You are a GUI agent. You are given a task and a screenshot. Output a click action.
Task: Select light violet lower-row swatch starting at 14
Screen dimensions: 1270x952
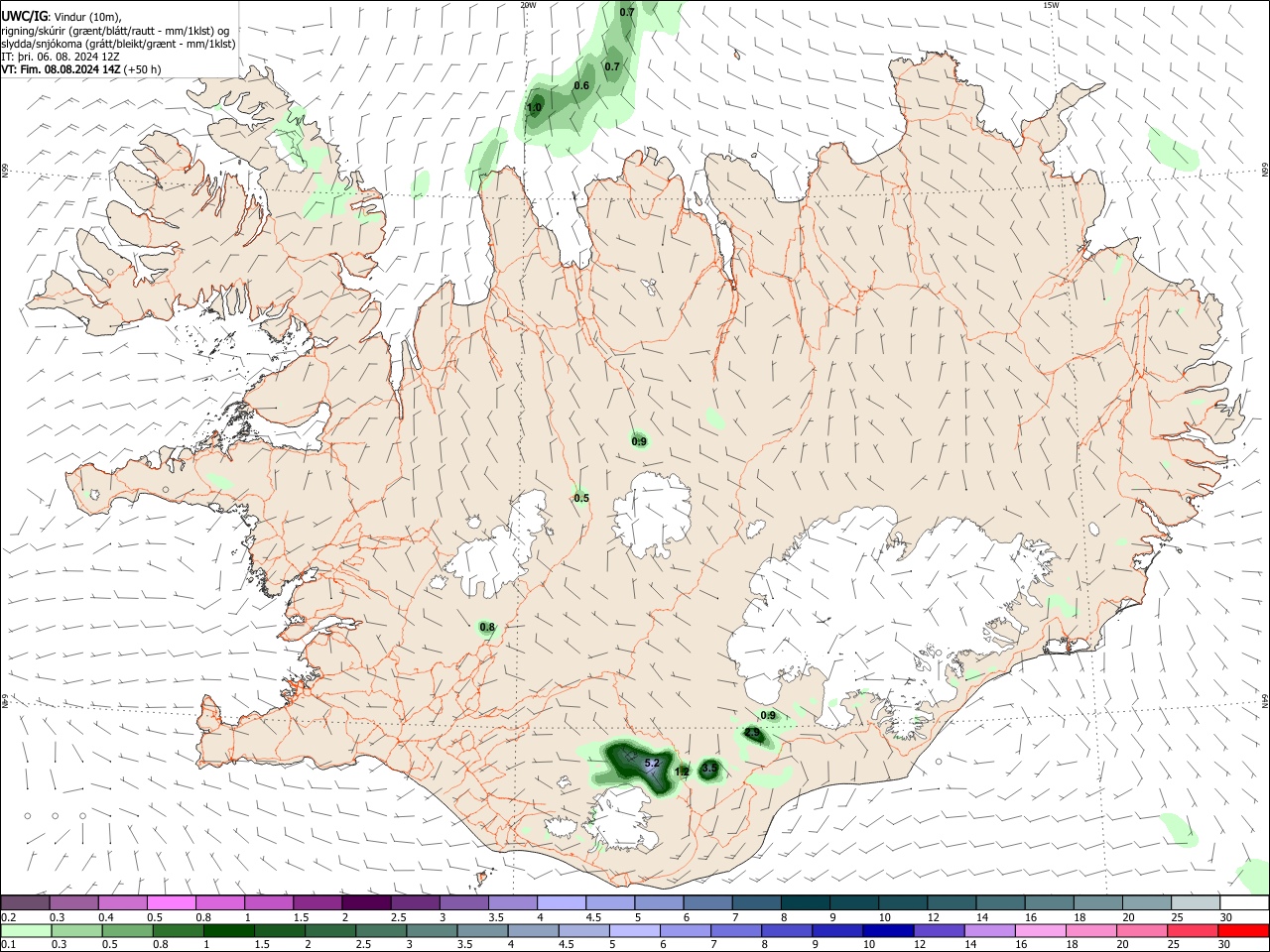989,931
